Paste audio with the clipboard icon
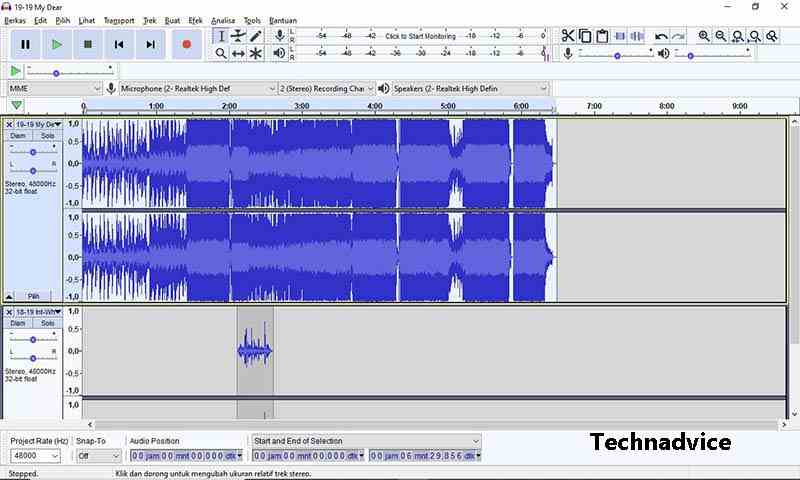 tap(603, 36)
